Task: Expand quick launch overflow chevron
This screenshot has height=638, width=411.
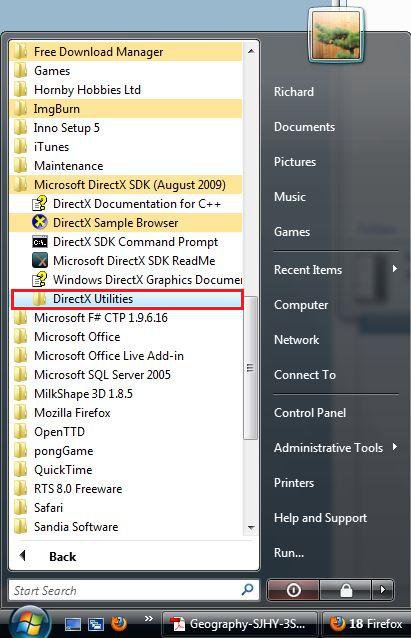Action: click(149, 618)
